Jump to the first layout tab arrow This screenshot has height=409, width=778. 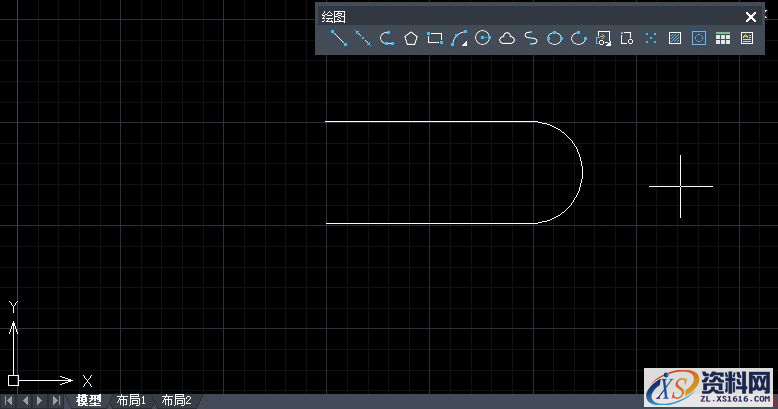click(10, 401)
